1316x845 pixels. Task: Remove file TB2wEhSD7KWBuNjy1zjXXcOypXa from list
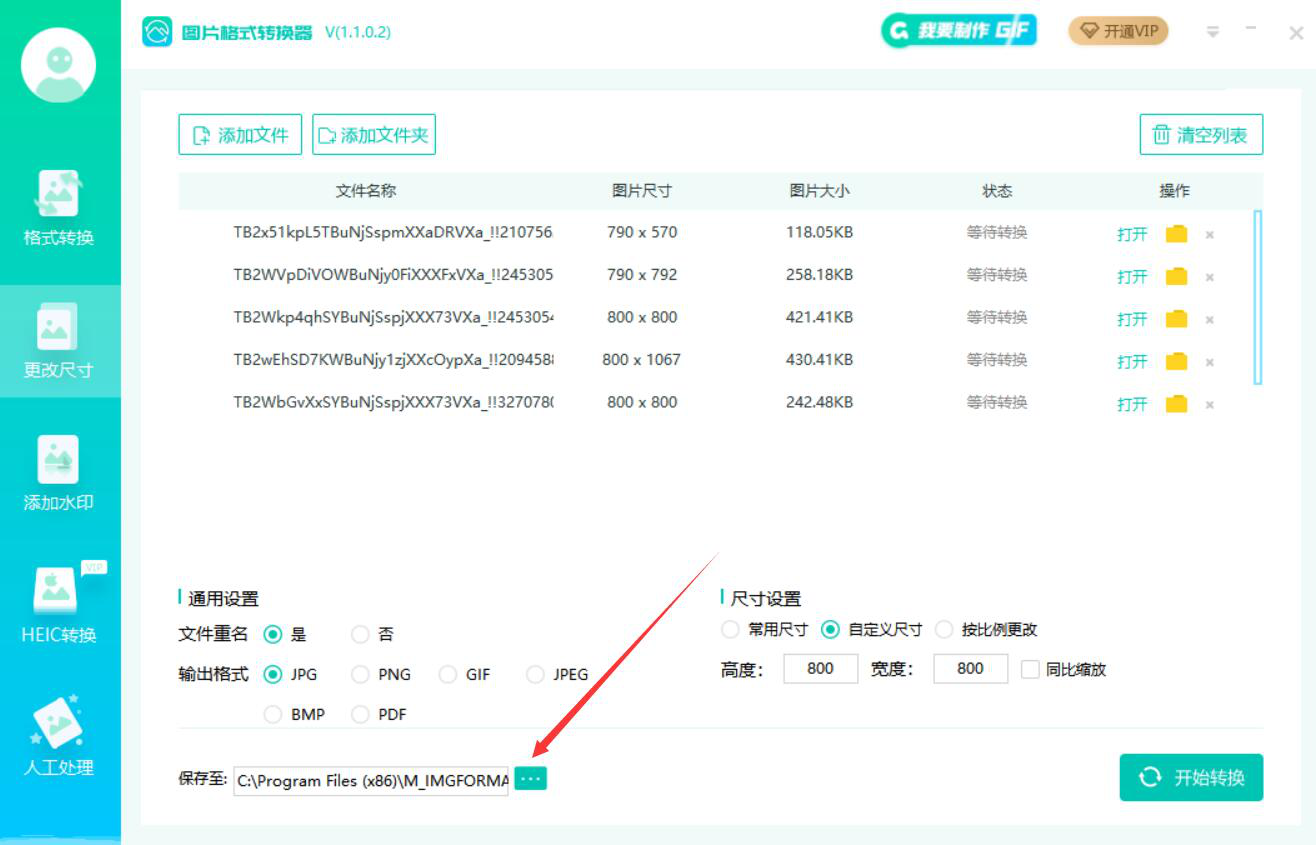1209,362
